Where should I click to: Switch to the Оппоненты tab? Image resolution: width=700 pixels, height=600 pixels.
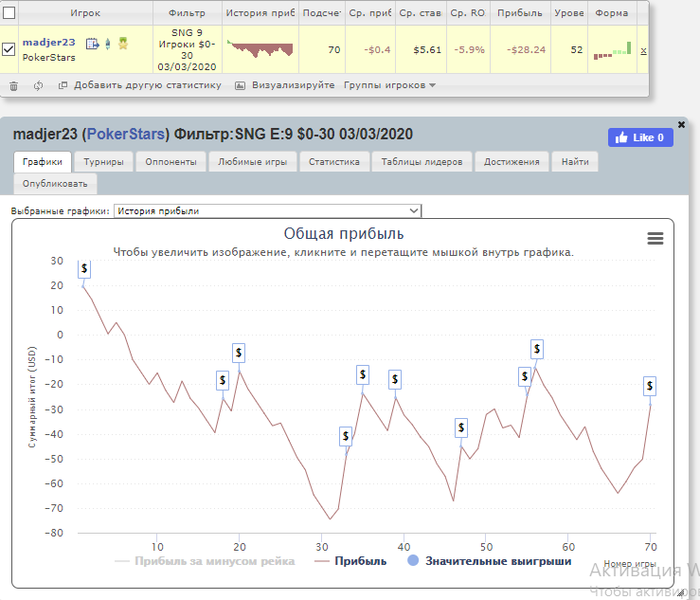click(x=171, y=162)
